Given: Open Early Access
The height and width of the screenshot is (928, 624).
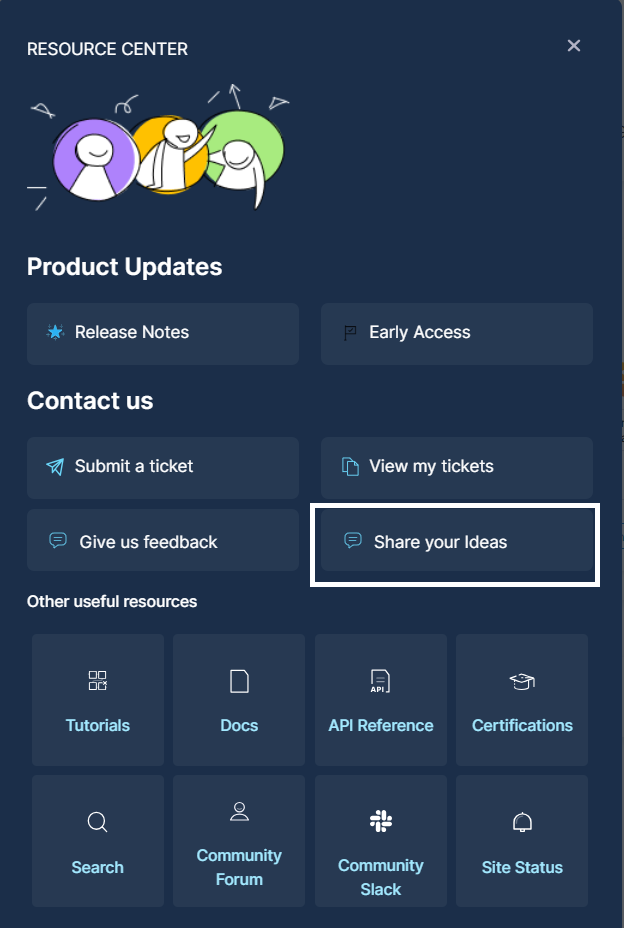Looking at the screenshot, I should [456, 334].
